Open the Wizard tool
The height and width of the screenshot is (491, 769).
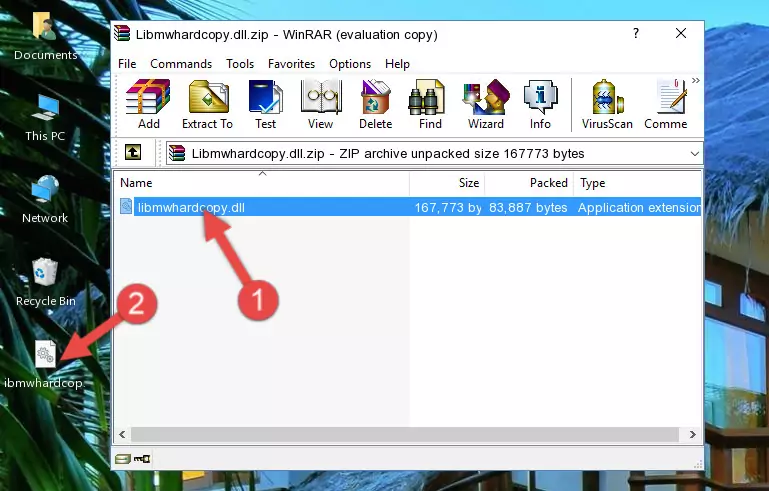[x=486, y=104]
